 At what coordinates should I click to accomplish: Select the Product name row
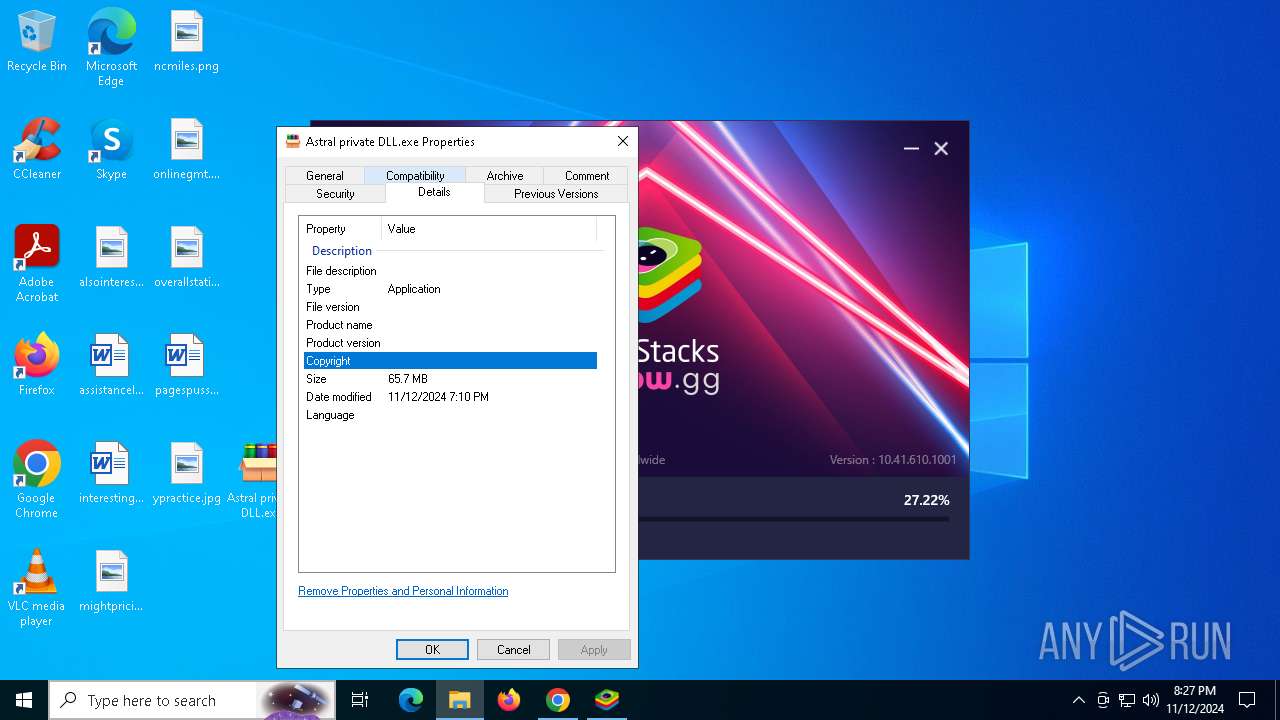(450, 325)
